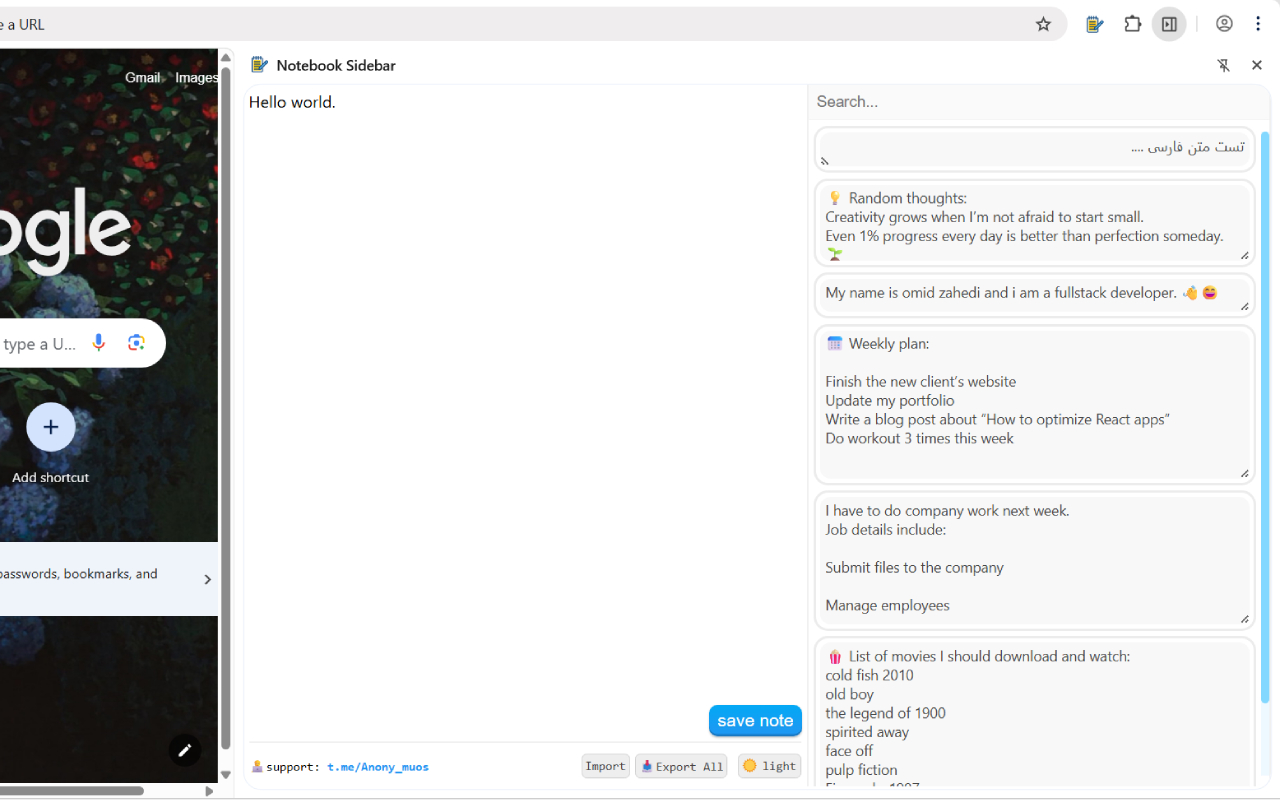Click the horizontal scrollbar right arrow
1280x800 pixels.
[209, 791]
